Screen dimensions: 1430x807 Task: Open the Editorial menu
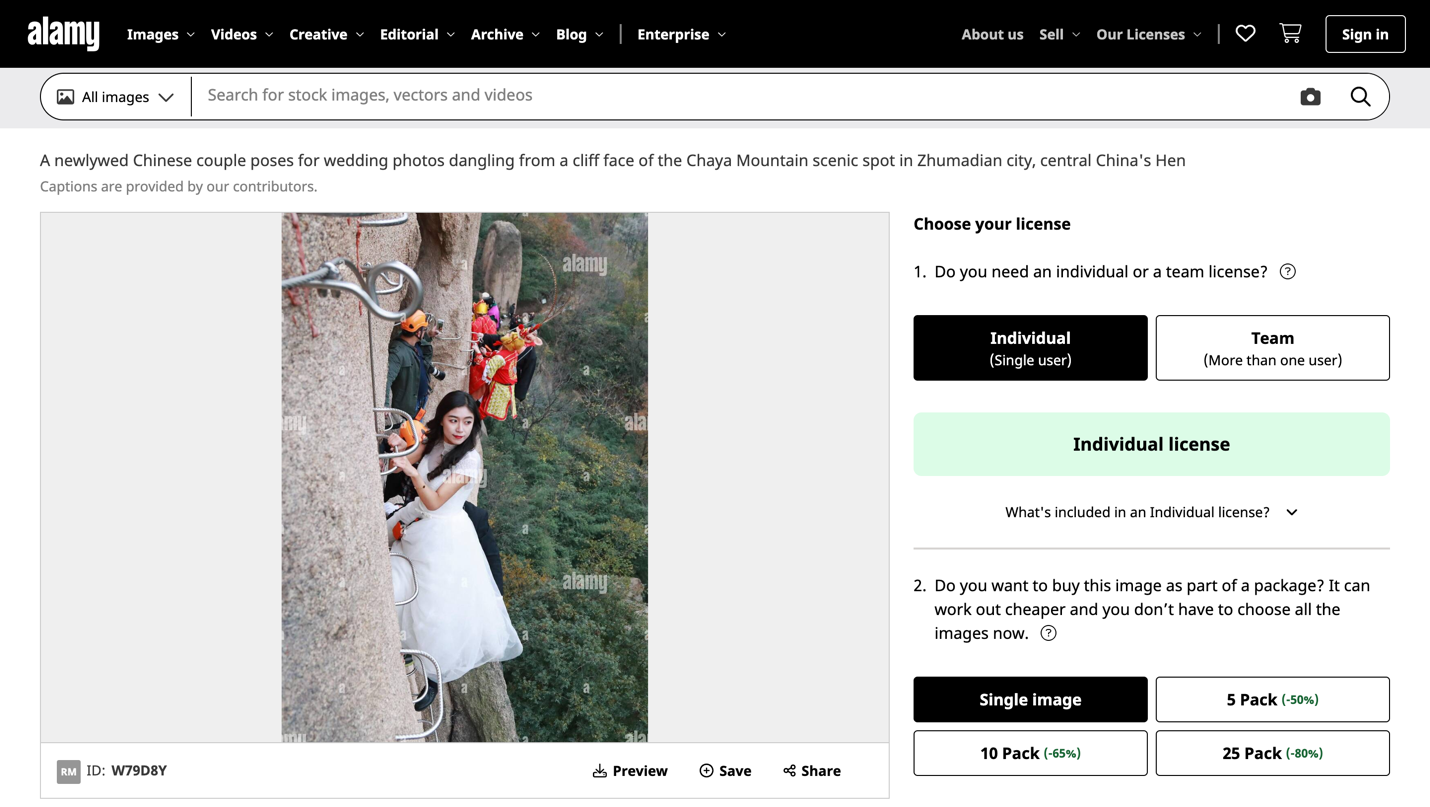click(x=417, y=34)
